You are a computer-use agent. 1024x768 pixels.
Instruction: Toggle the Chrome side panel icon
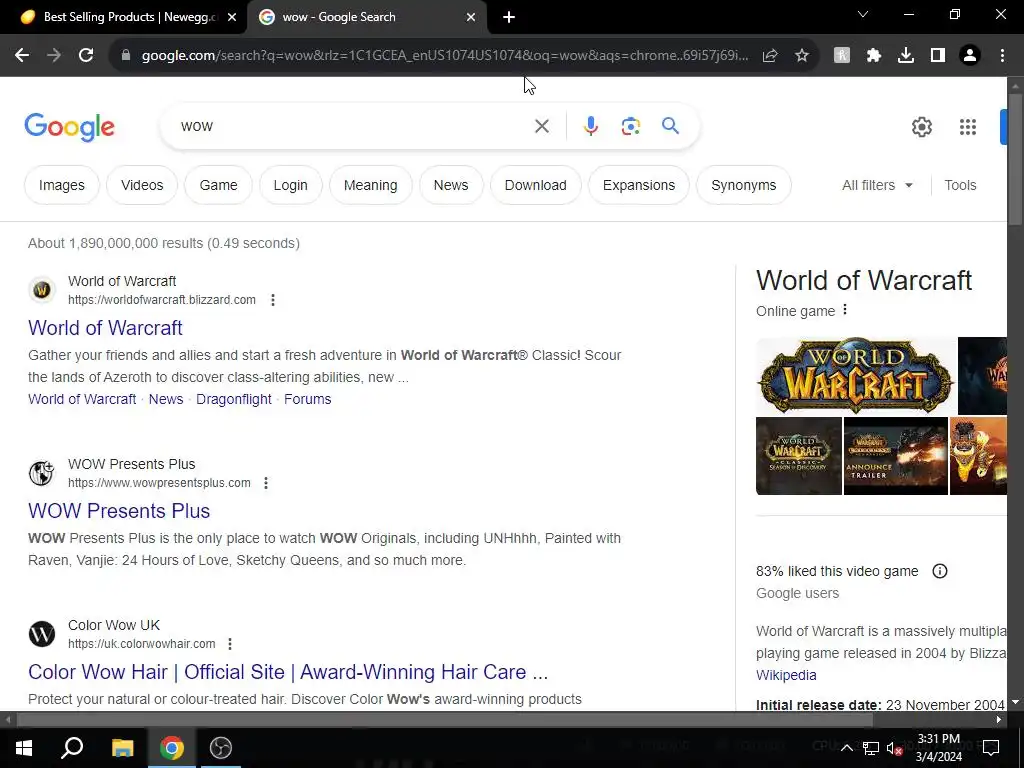click(x=938, y=56)
